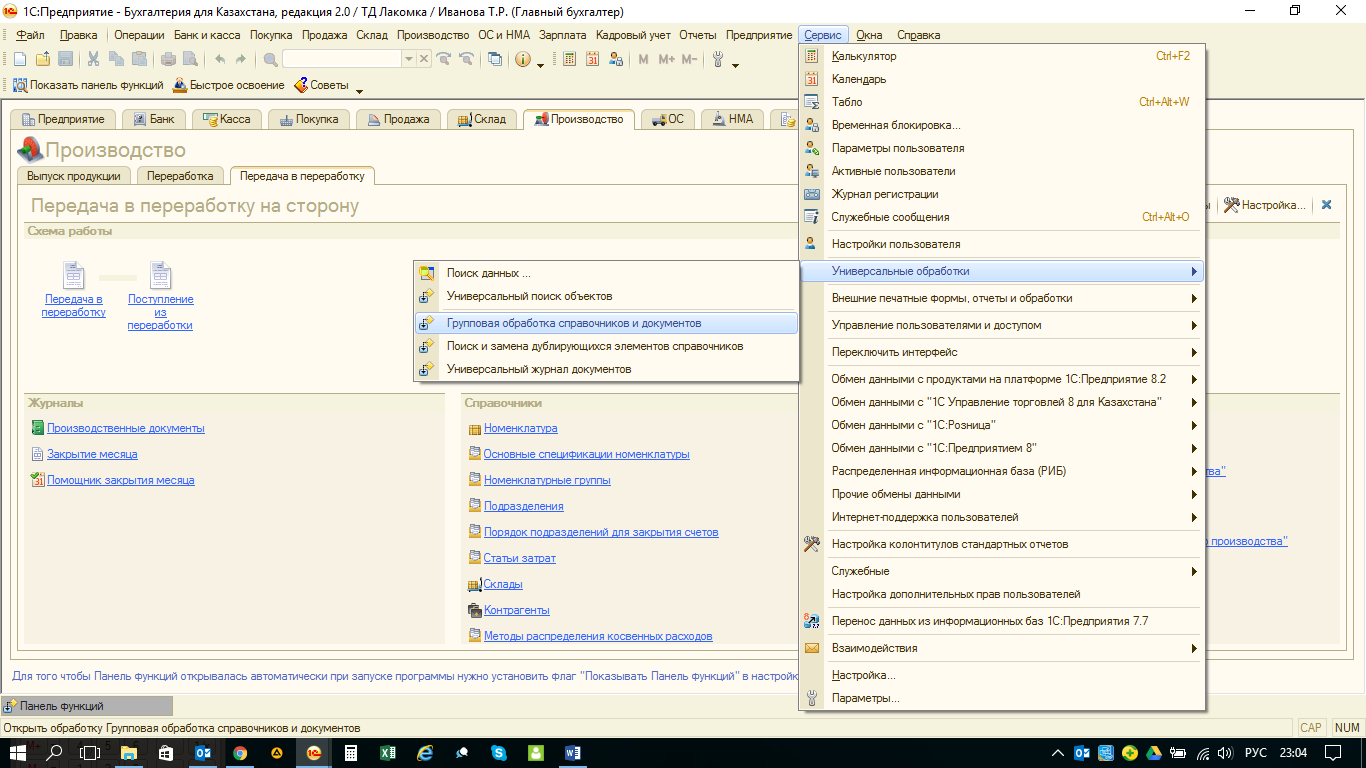Expand Управление пользователями и доступом submenu
The image size is (1366, 768).
(x=1001, y=325)
